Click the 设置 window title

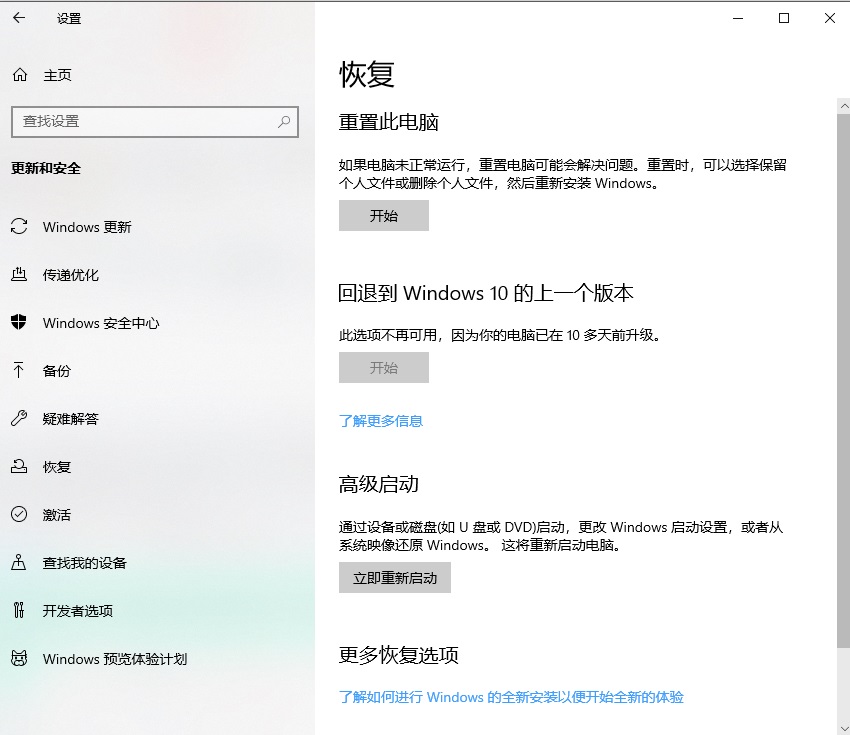pos(69,18)
